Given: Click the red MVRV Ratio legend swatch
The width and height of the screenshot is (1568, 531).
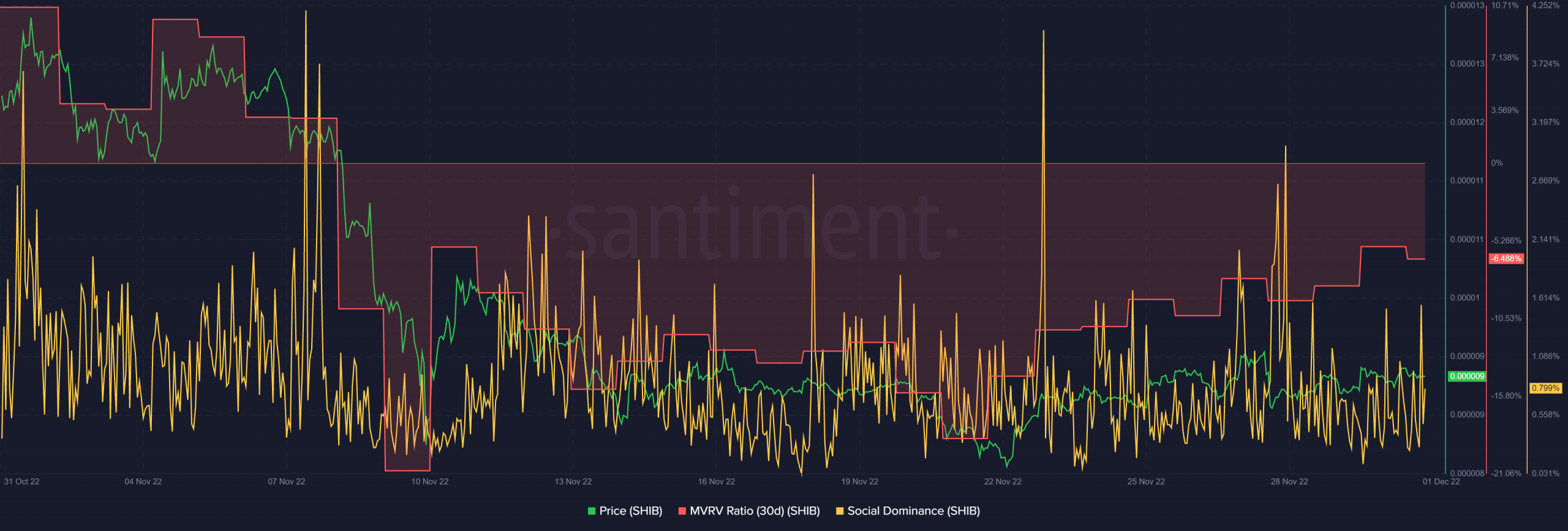Looking at the screenshot, I should point(682,511).
